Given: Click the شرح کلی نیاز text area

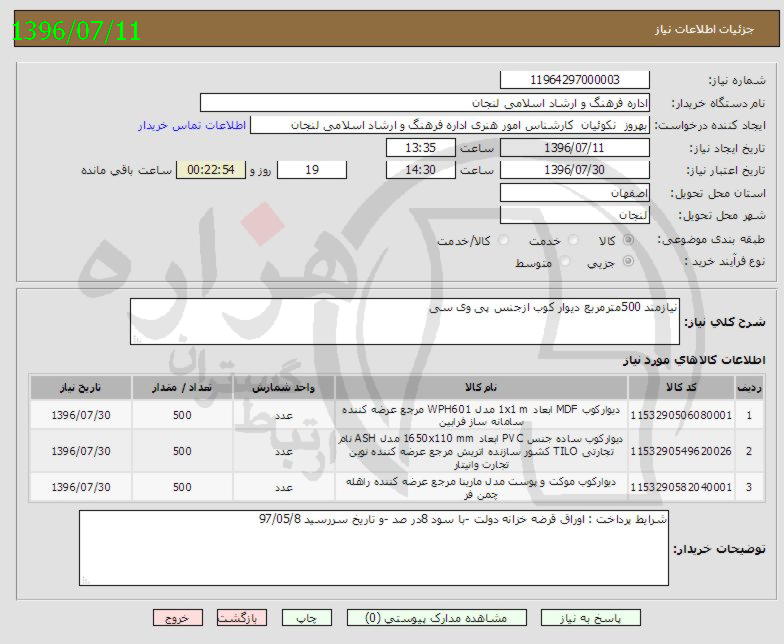Looking at the screenshot, I should point(405,321).
